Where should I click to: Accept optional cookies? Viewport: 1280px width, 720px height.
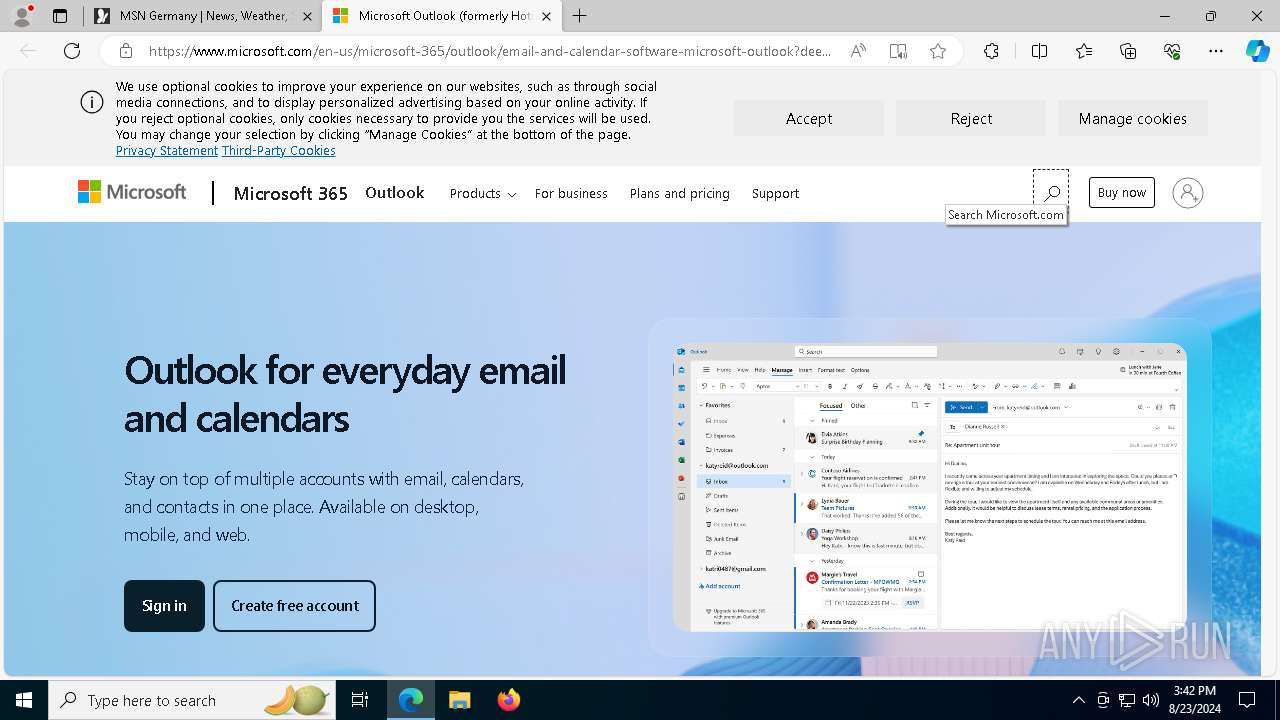point(809,118)
